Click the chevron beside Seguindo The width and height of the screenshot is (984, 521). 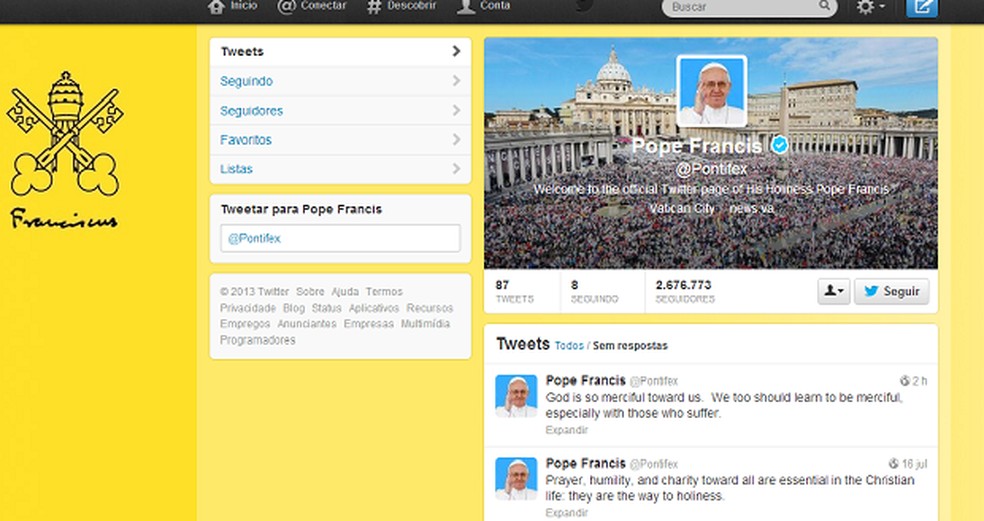click(456, 81)
